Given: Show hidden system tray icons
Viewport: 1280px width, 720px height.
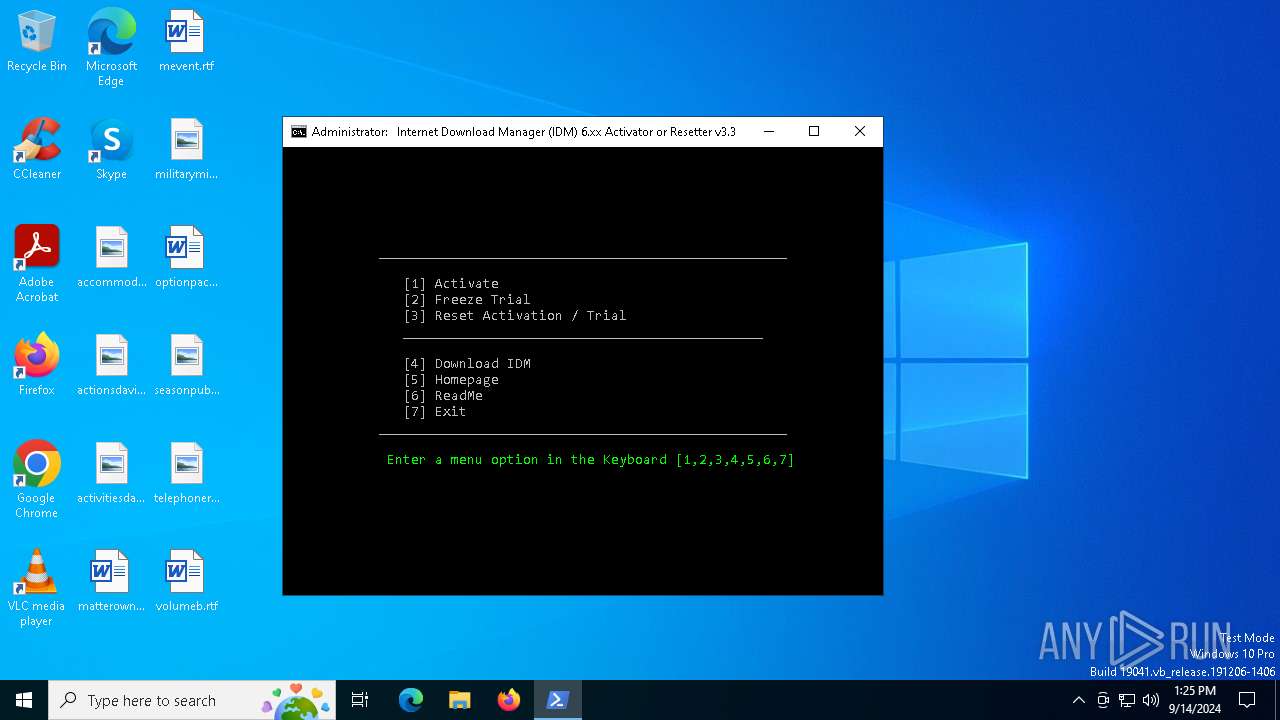Looking at the screenshot, I should (1078, 700).
